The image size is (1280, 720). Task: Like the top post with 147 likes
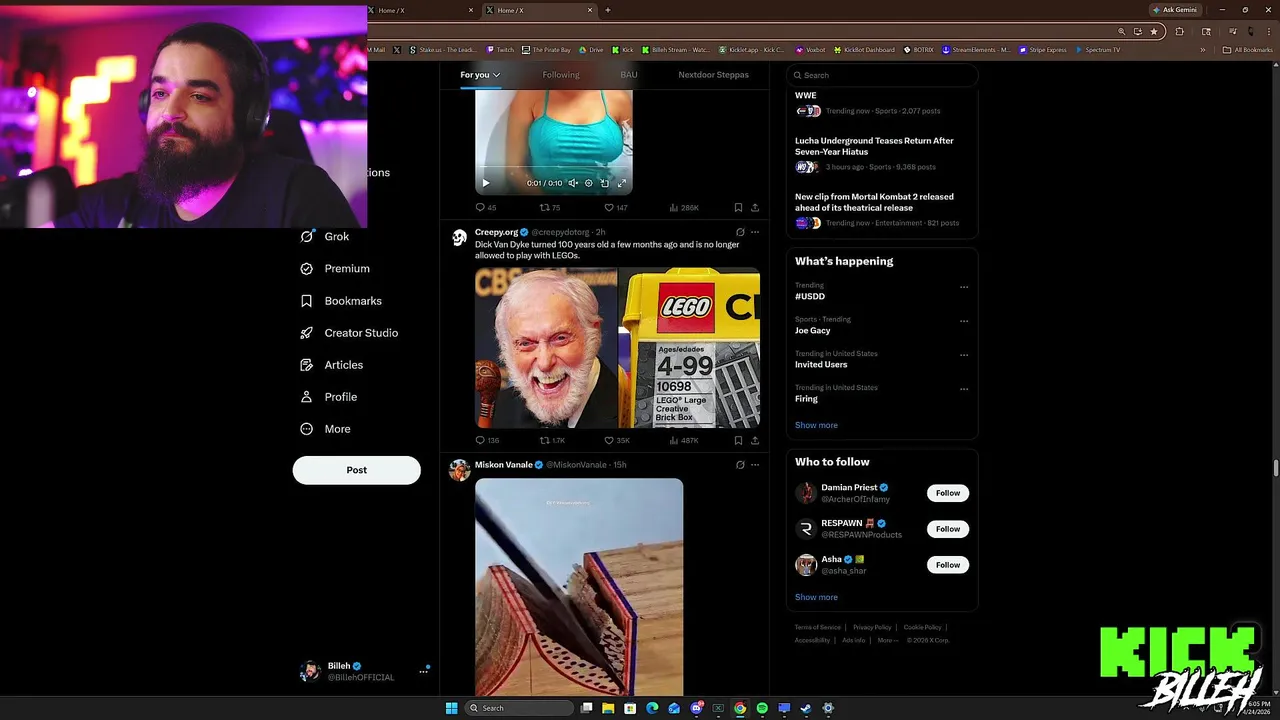click(616, 208)
